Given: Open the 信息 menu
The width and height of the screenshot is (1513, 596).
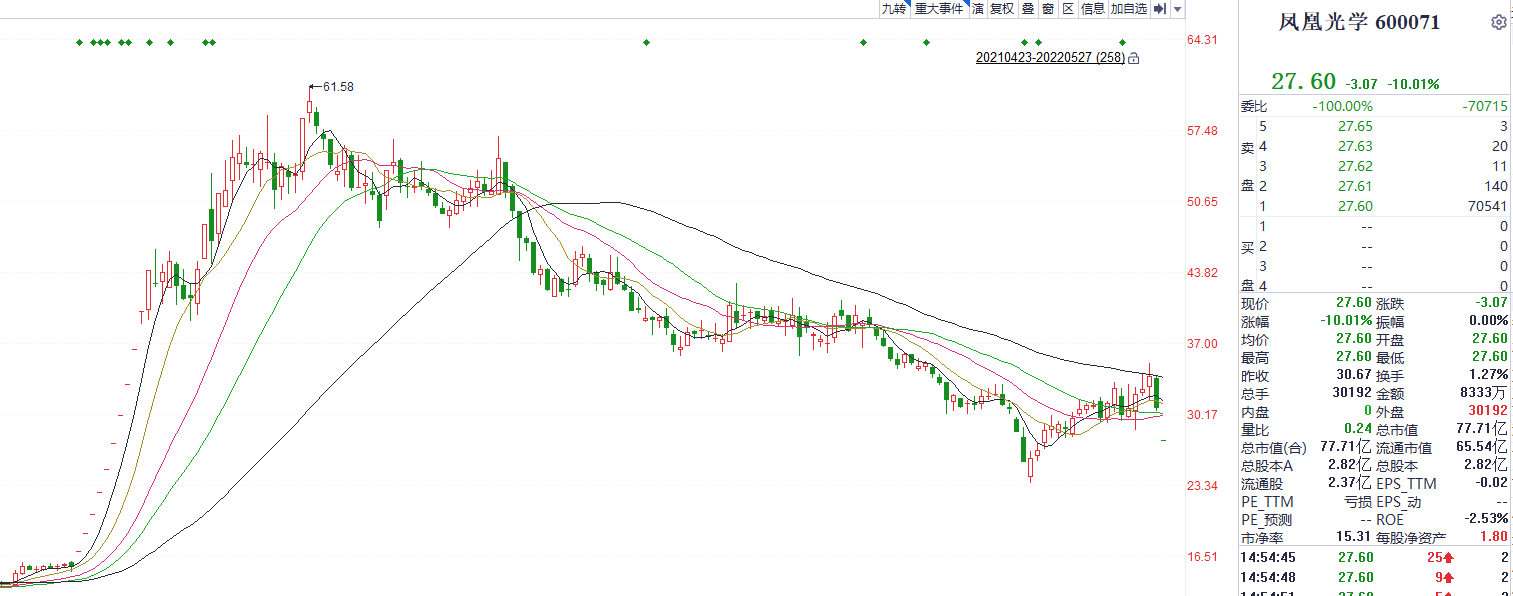Looking at the screenshot, I should (1093, 9).
